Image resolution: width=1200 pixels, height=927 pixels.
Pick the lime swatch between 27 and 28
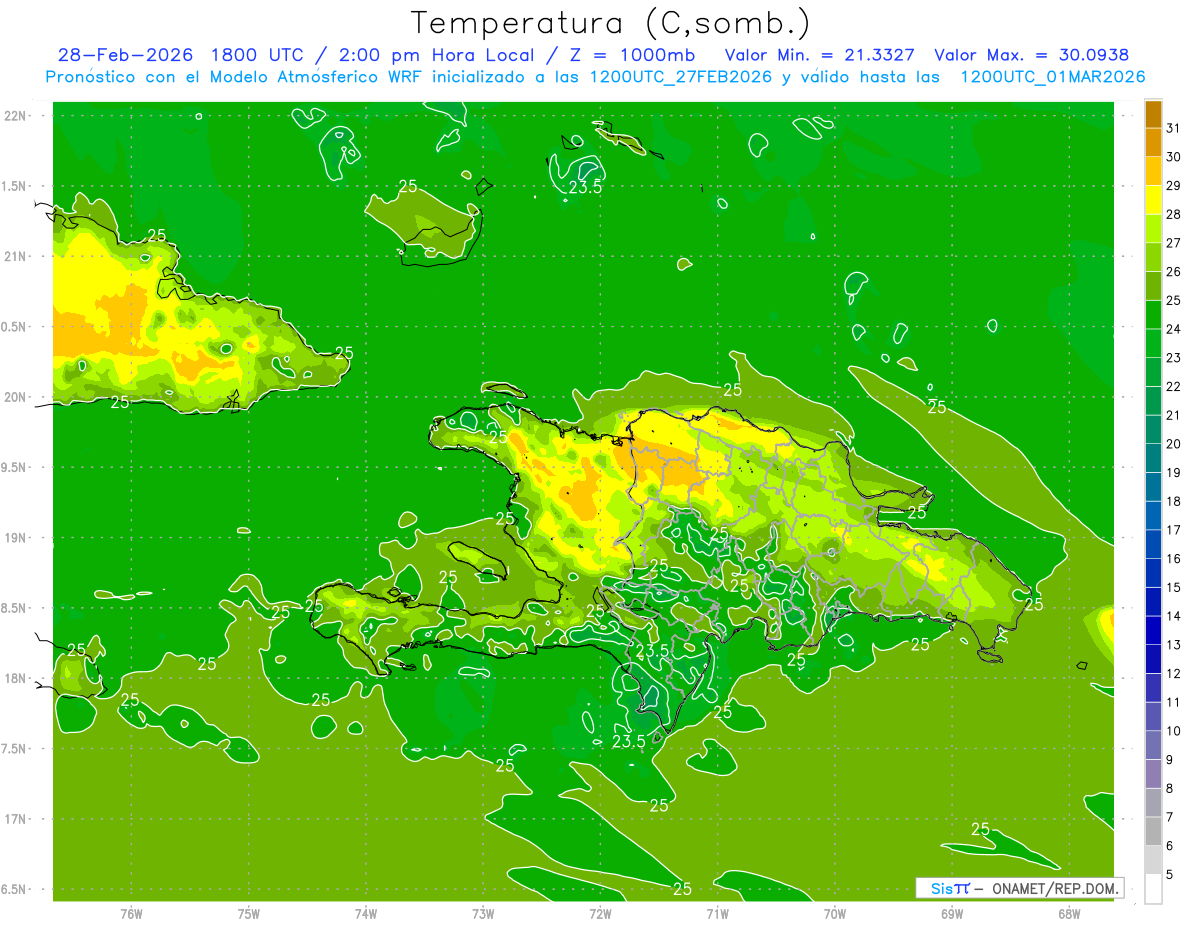tap(1153, 229)
